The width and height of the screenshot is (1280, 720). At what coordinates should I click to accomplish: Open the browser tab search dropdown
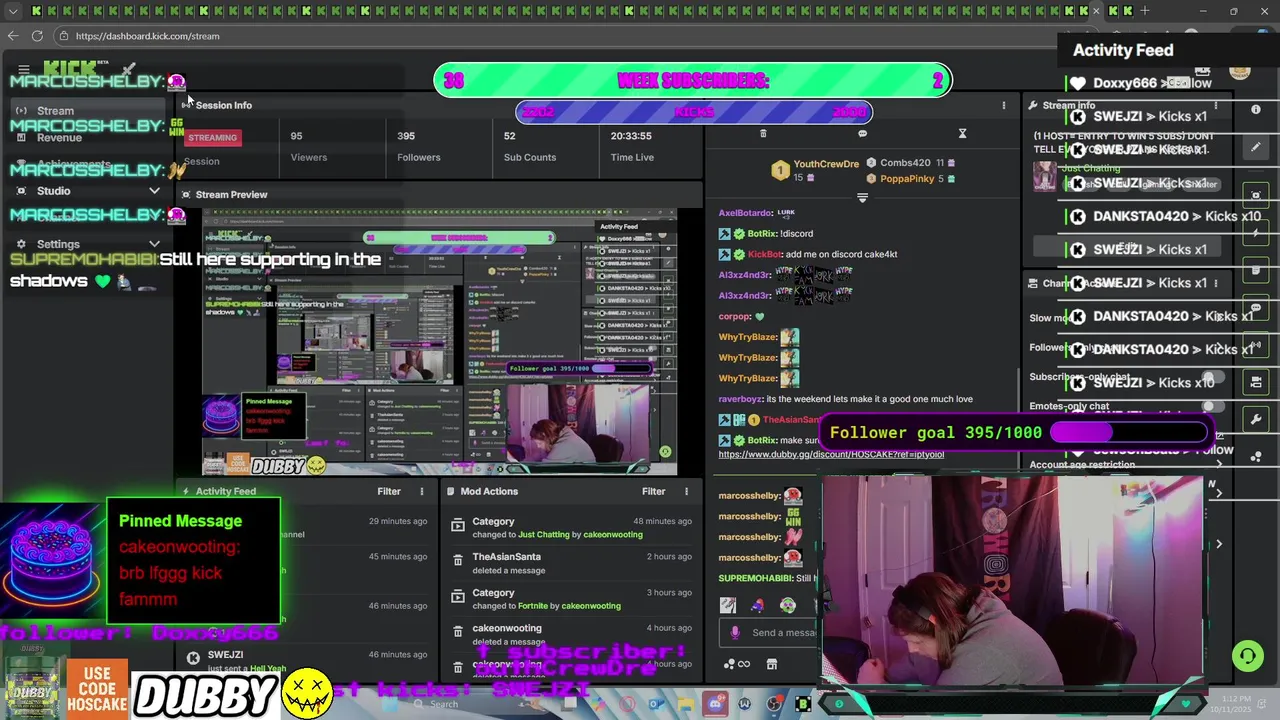tap(13, 11)
